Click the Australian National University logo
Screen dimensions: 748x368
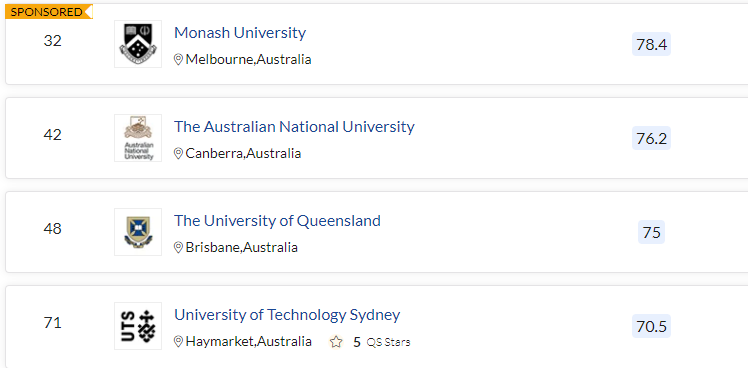[x=138, y=138]
